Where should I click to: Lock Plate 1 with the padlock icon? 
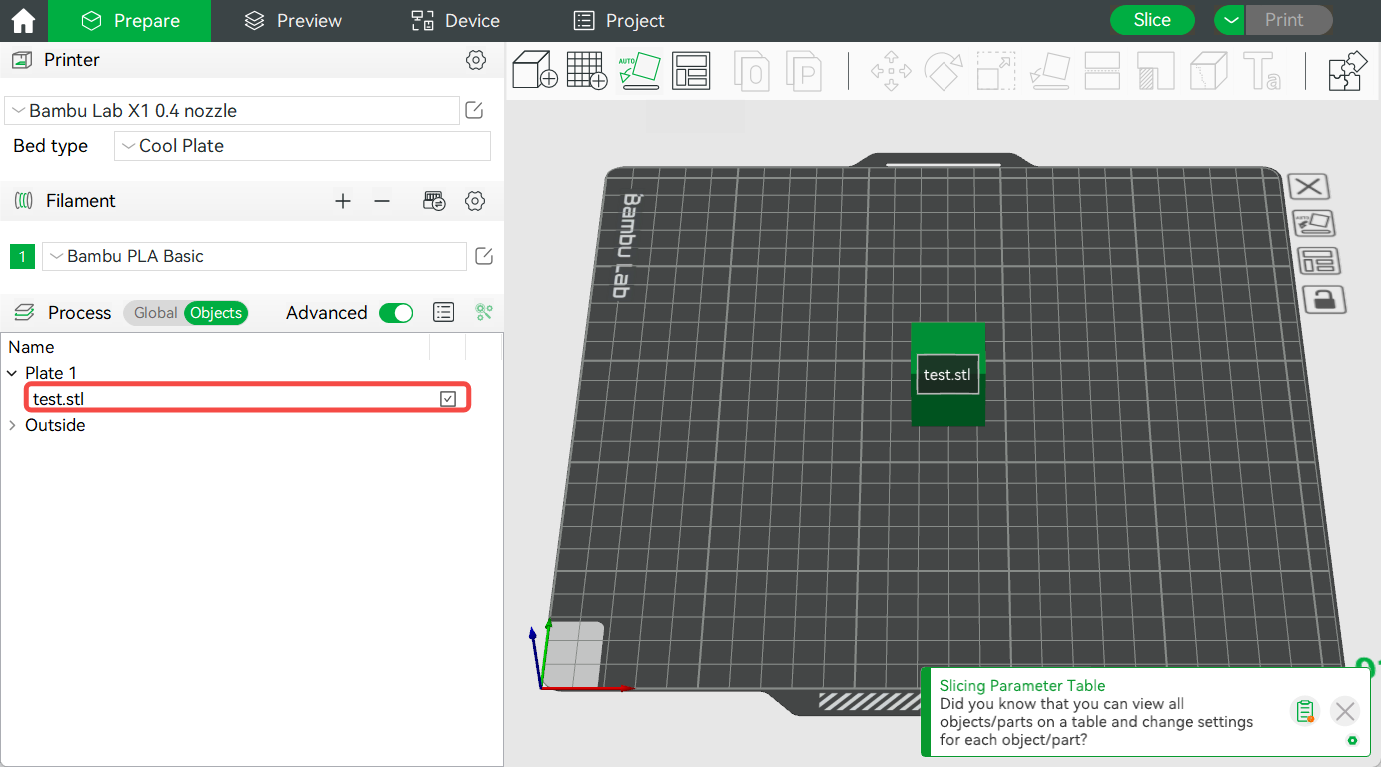click(1324, 299)
